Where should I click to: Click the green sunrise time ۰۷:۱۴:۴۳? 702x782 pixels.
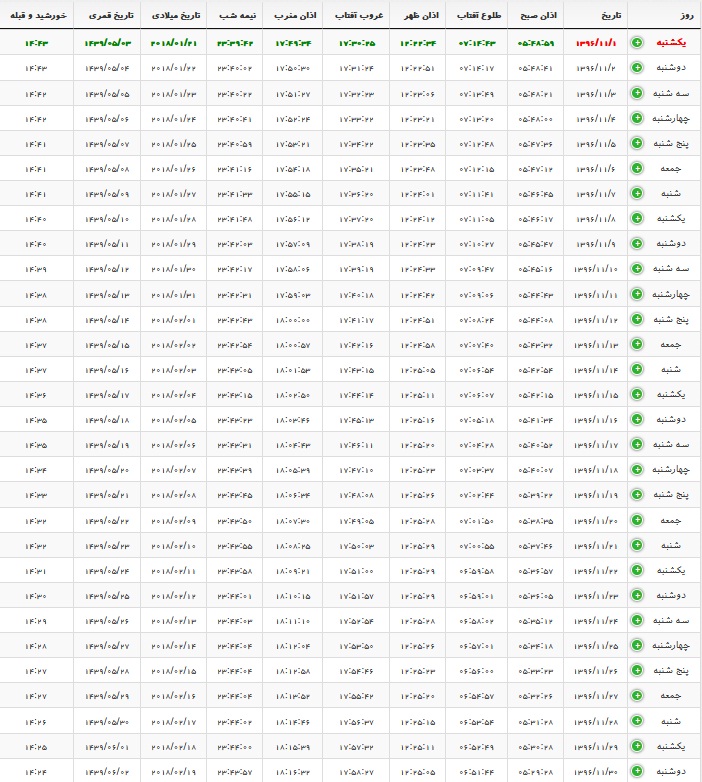click(x=477, y=43)
